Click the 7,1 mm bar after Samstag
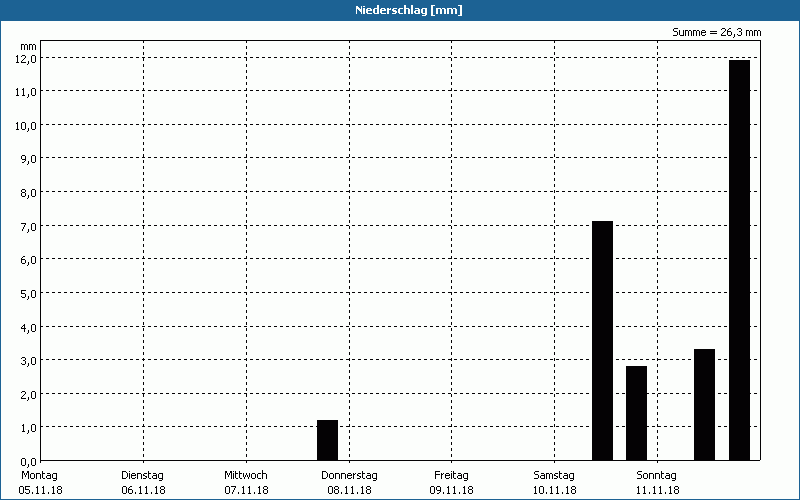This screenshot has height=500, width=800. click(603, 341)
